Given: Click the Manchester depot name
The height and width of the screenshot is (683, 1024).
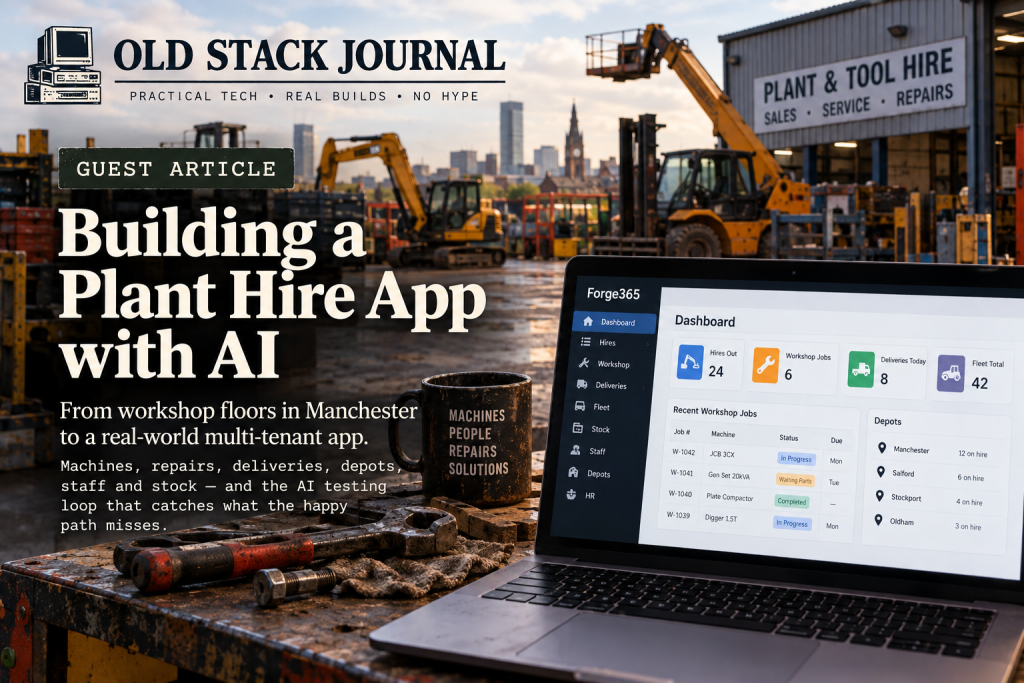Looking at the screenshot, I should point(911,450).
